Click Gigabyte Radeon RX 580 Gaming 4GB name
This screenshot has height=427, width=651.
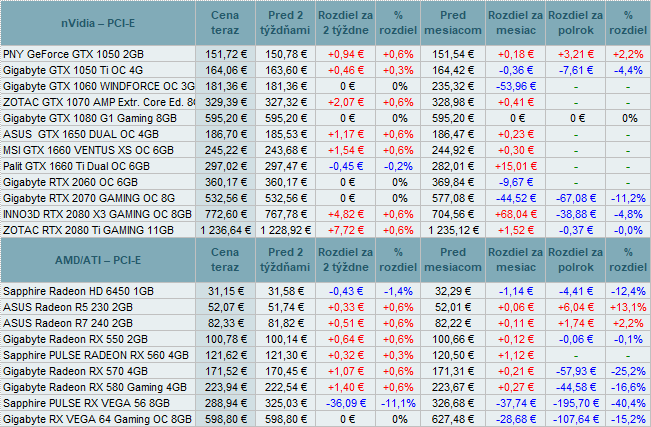95,387
